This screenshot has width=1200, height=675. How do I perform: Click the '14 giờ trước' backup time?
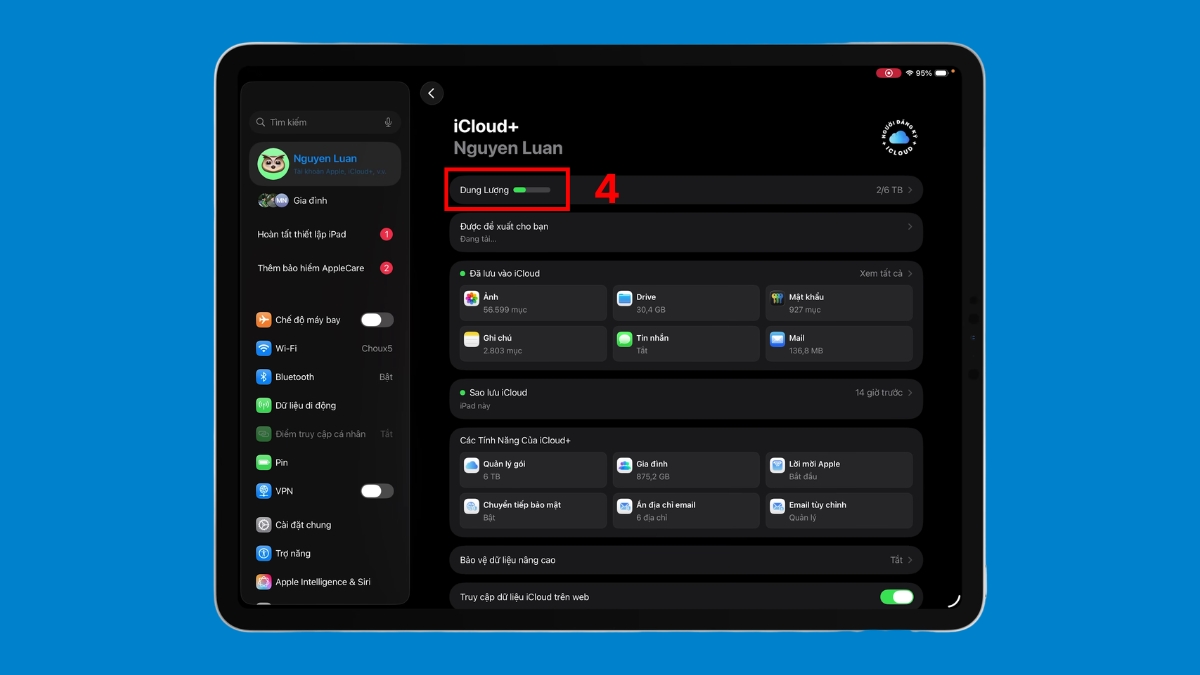[x=879, y=393]
